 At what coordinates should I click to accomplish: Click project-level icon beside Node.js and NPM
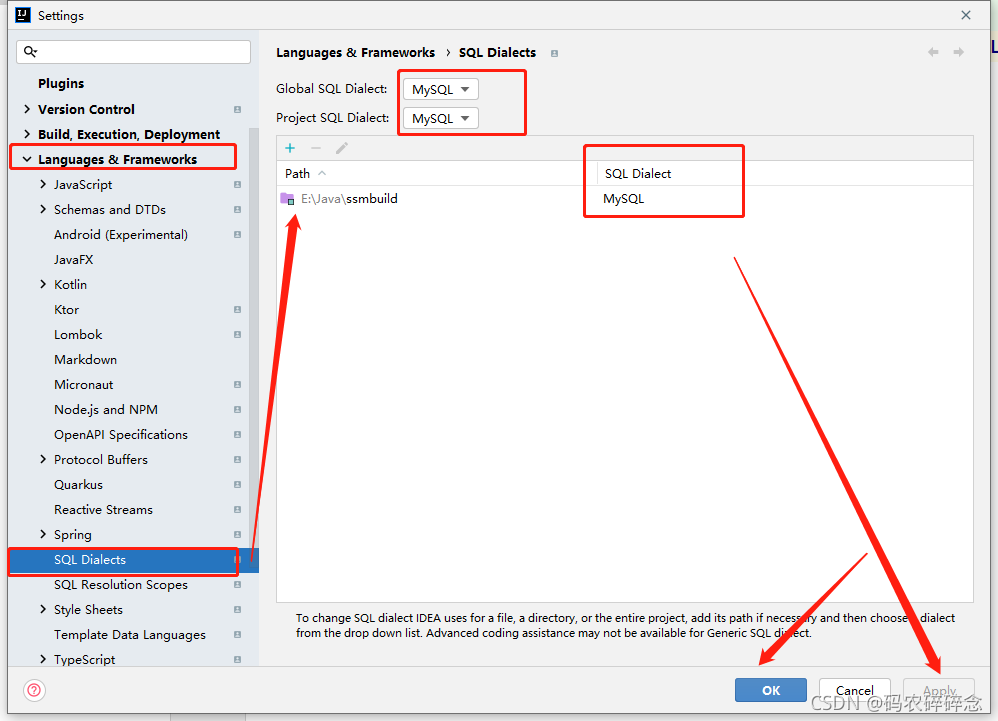(x=237, y=409)
